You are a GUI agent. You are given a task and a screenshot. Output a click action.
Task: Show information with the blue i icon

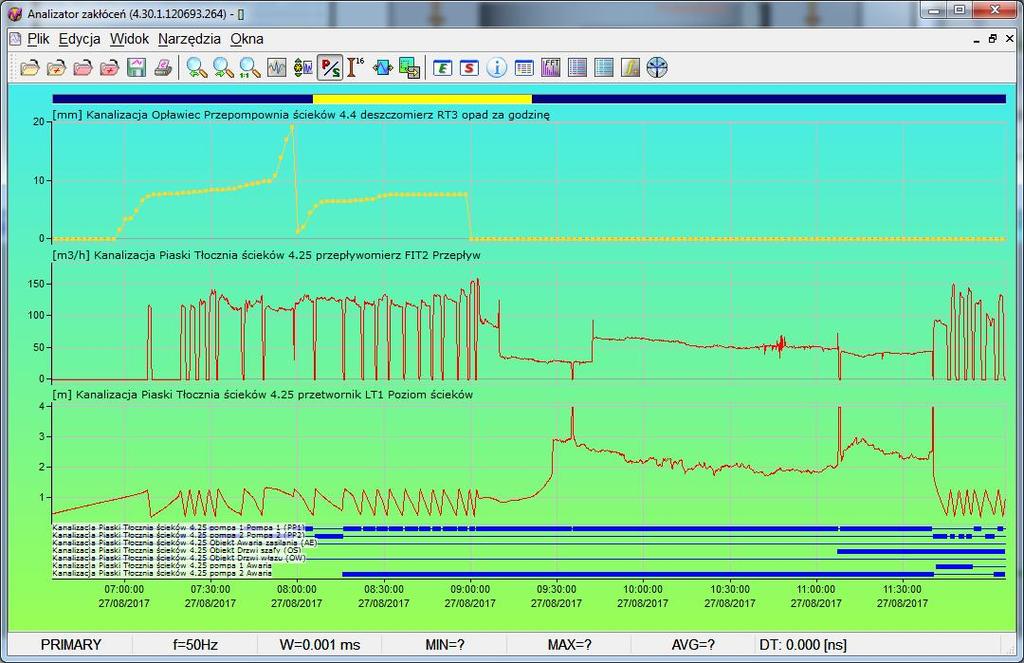(x=497, y=67)
